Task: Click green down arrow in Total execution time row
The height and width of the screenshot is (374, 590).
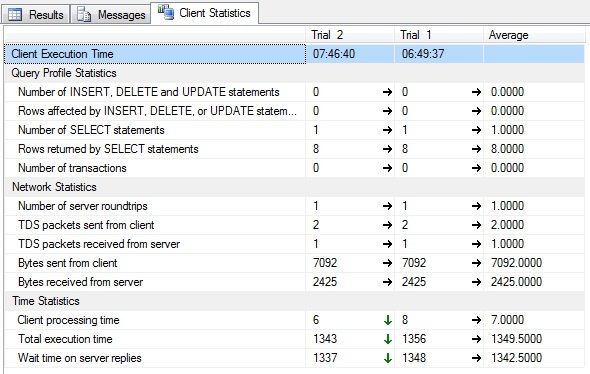Action: pyautogui.click(x=388, y=339)
